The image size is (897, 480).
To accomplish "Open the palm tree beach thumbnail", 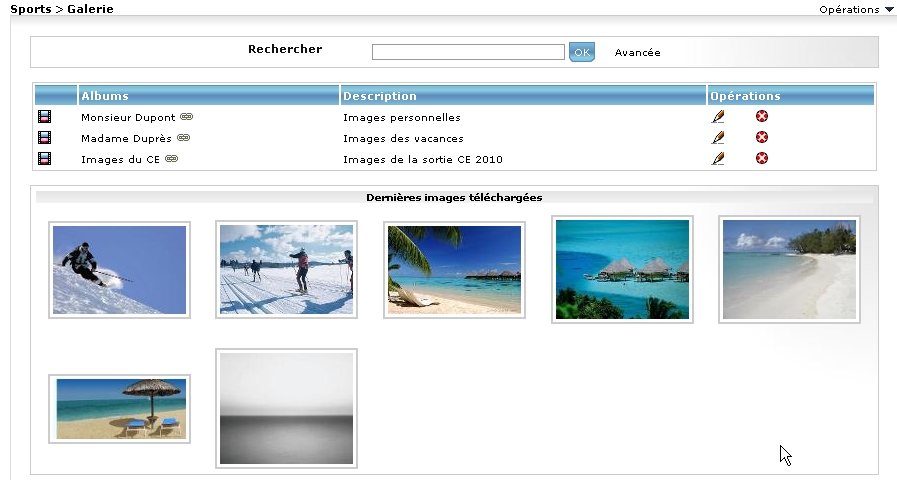I will [454, 270].
